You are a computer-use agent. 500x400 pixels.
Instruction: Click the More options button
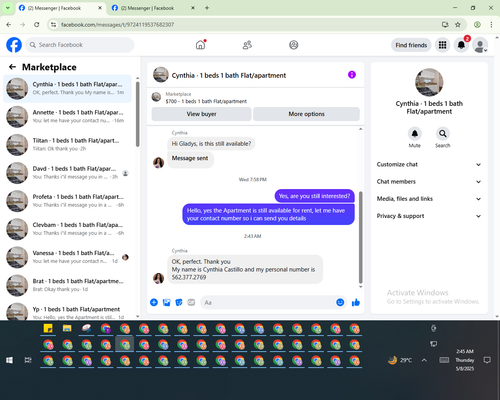click(306, 114)
